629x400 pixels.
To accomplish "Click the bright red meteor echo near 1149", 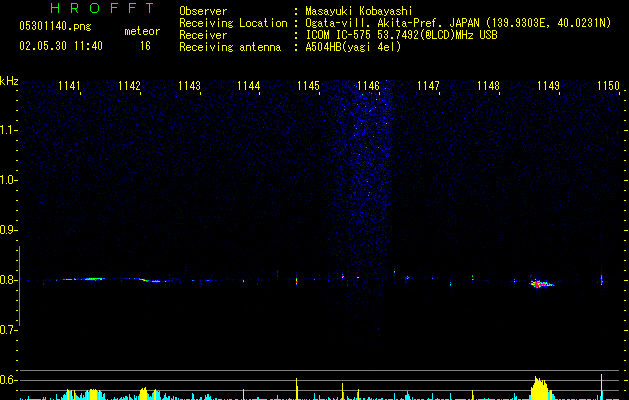I will 540,284.
